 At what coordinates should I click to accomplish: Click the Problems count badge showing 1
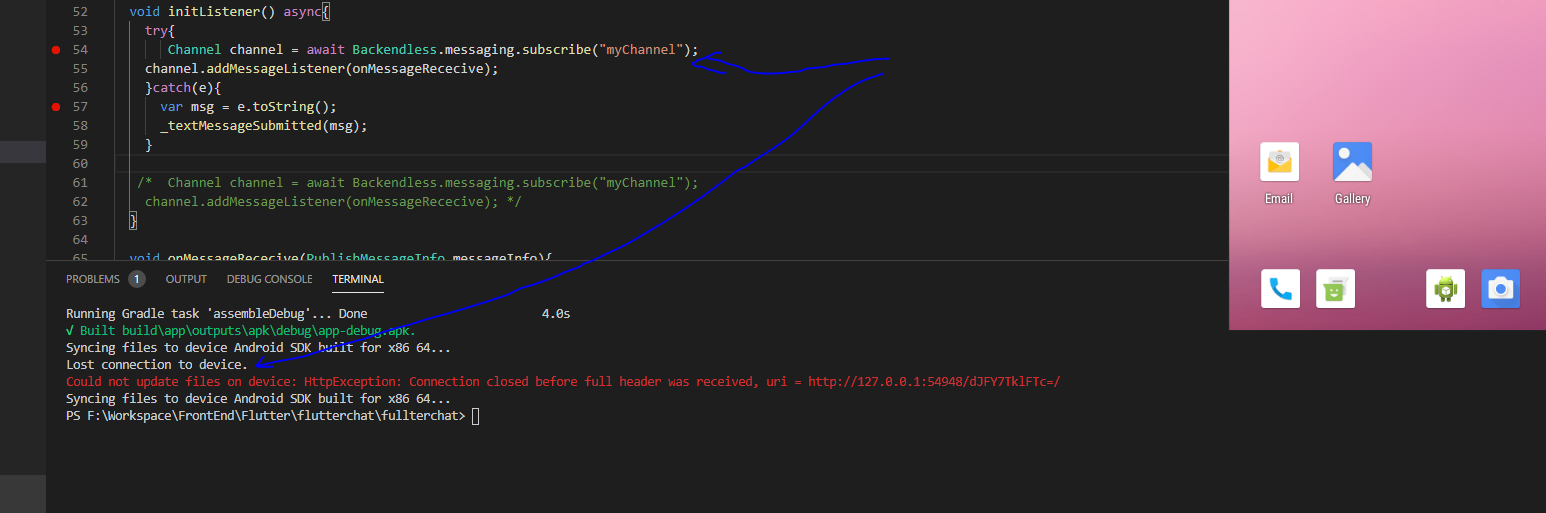click(x=136, y=279)
